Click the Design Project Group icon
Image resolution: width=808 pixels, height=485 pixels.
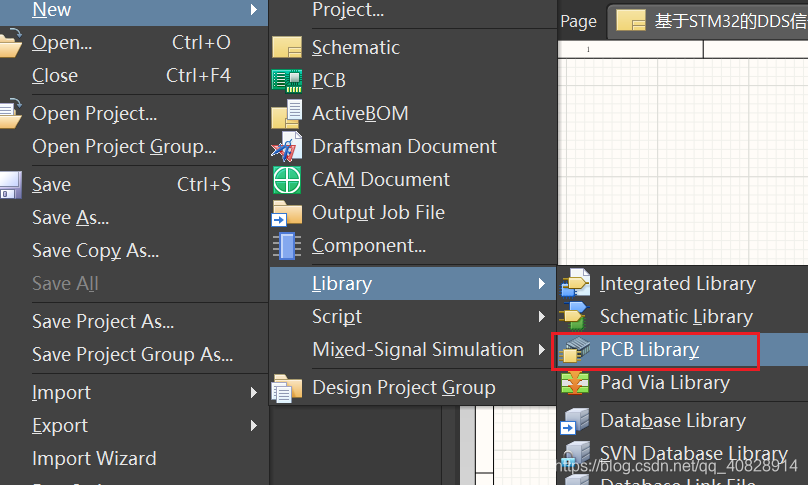tap(287, 388)
